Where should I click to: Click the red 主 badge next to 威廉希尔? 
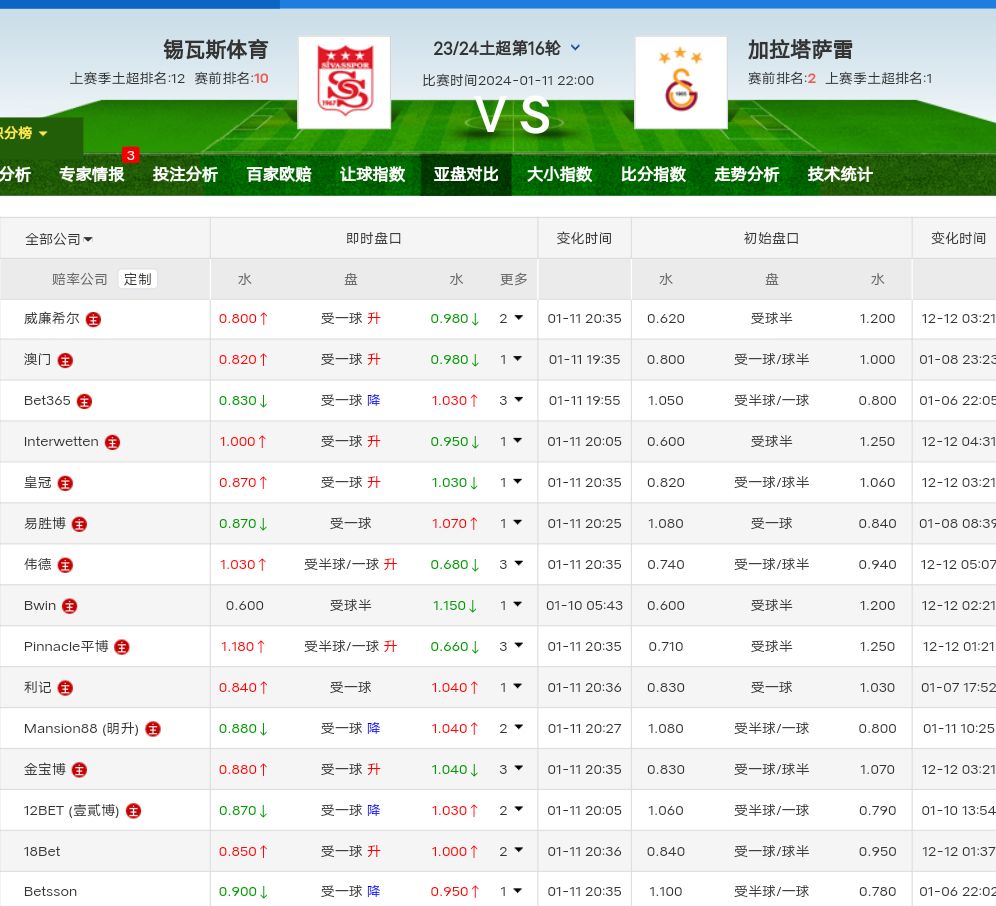click(x=93, y=319)
